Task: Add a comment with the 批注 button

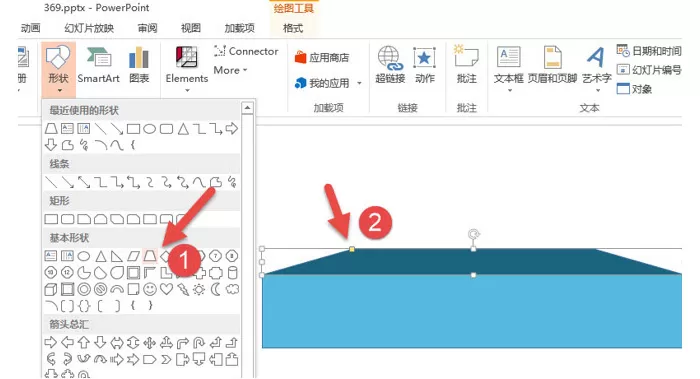Action: point(467,65)
